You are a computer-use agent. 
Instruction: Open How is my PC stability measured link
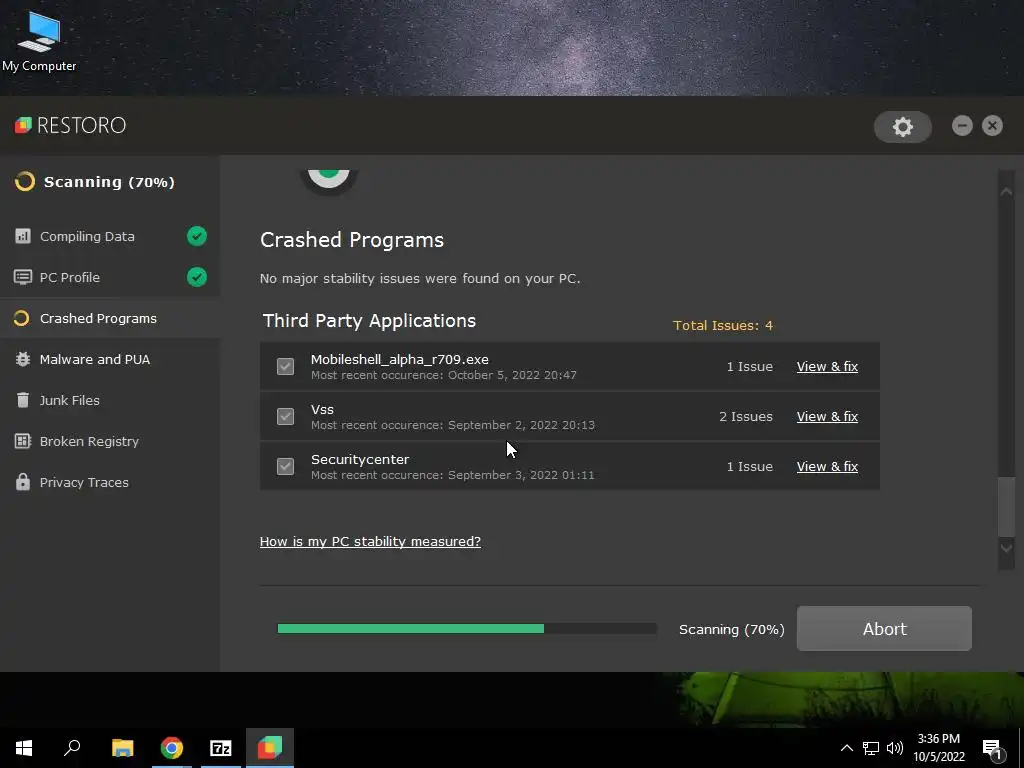coord(370,541)
